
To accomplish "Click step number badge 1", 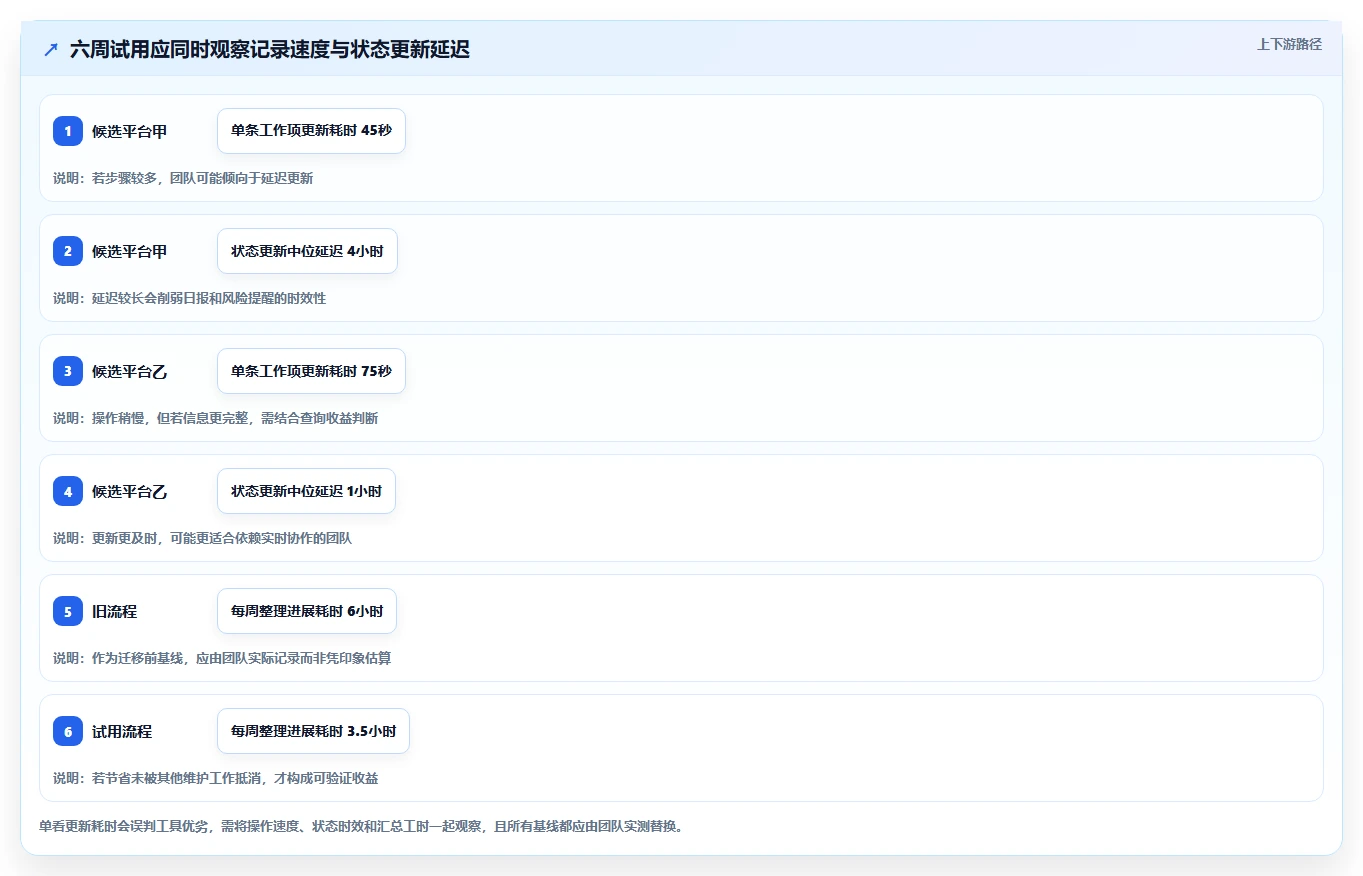I will [x=68, y=131].
